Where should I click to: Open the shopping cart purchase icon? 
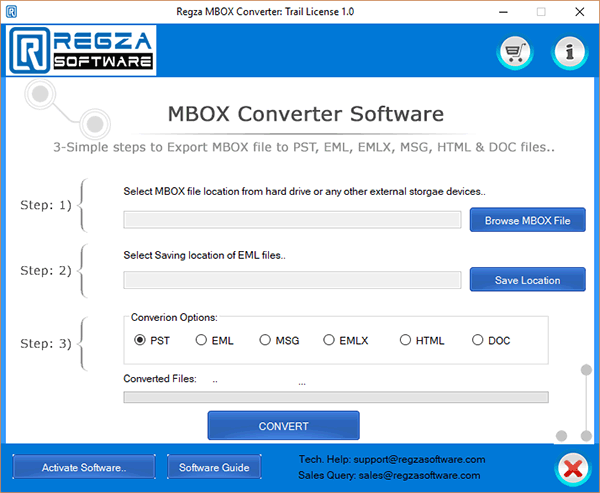tap(515, 52)
